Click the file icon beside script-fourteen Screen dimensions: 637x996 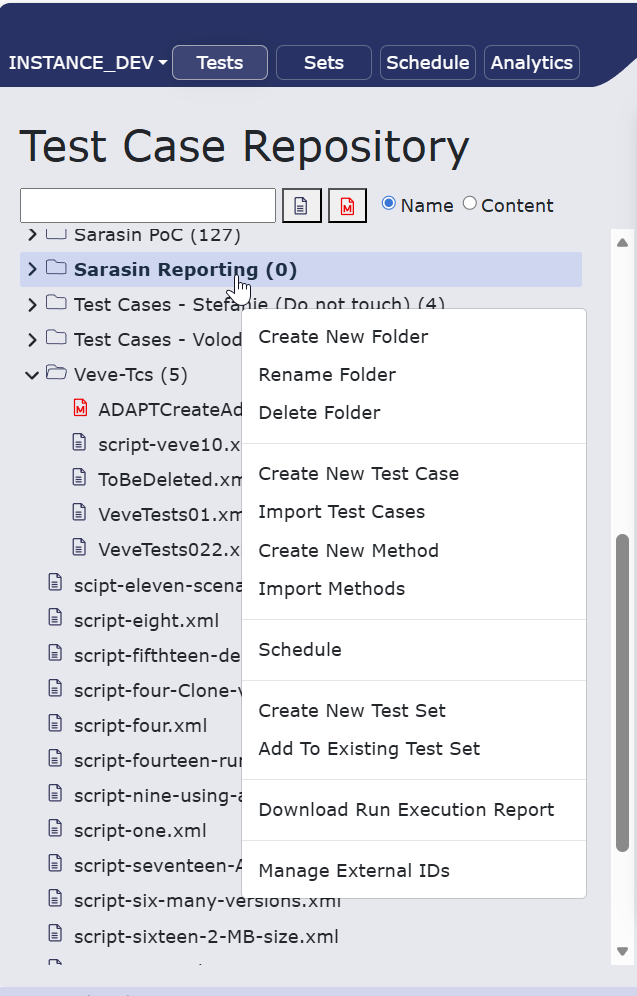[56, 758]
